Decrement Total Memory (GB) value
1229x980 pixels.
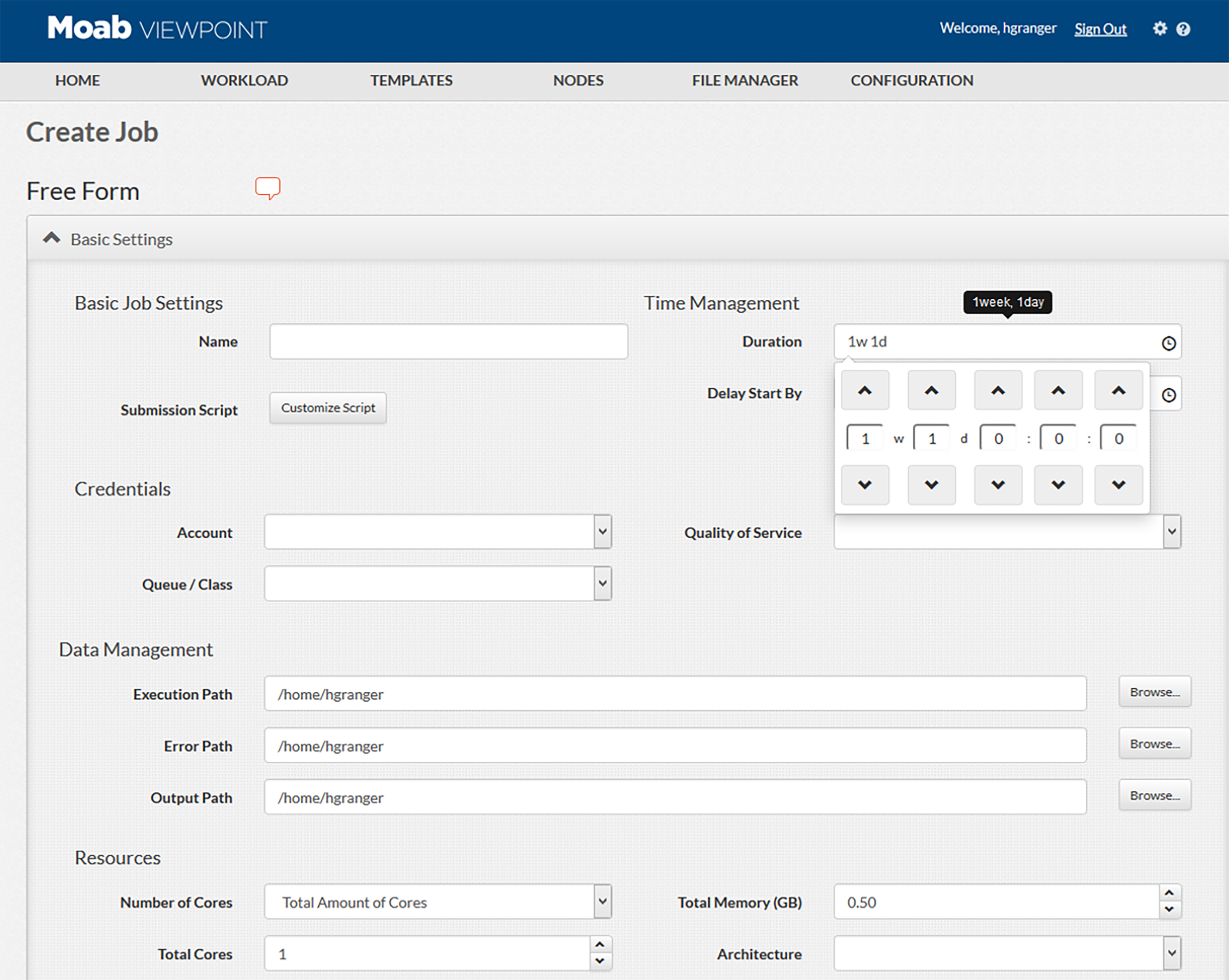pos(1170,909)
